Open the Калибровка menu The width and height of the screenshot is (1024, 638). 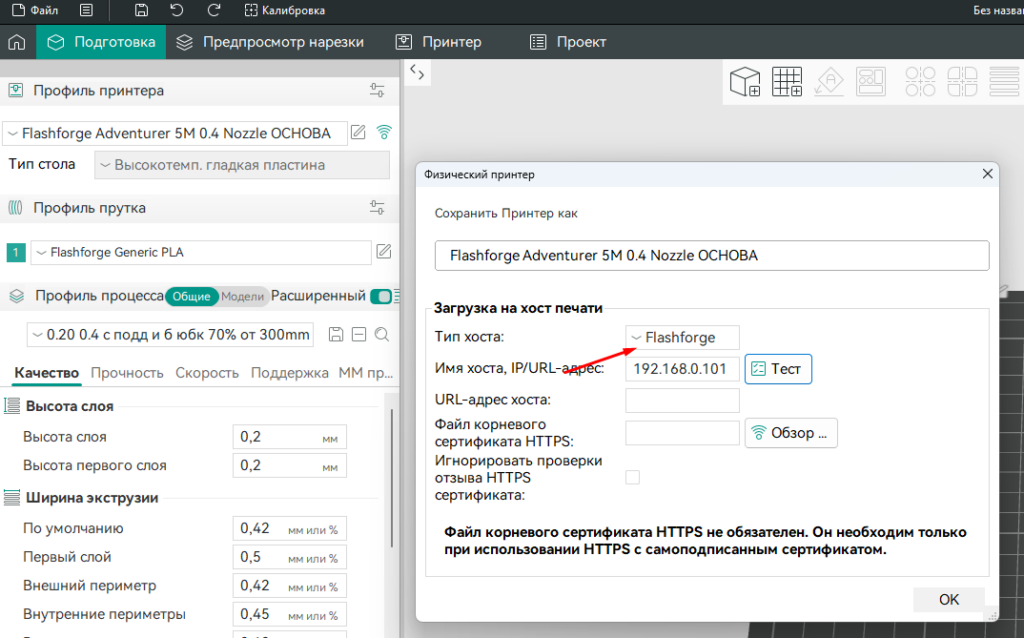[285, 10]
